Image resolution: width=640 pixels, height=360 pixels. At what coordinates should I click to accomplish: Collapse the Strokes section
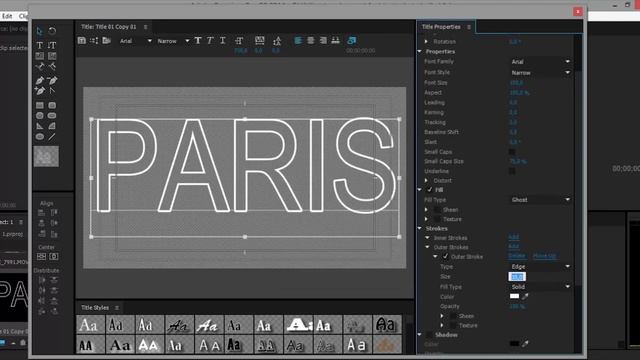[420, 229]
